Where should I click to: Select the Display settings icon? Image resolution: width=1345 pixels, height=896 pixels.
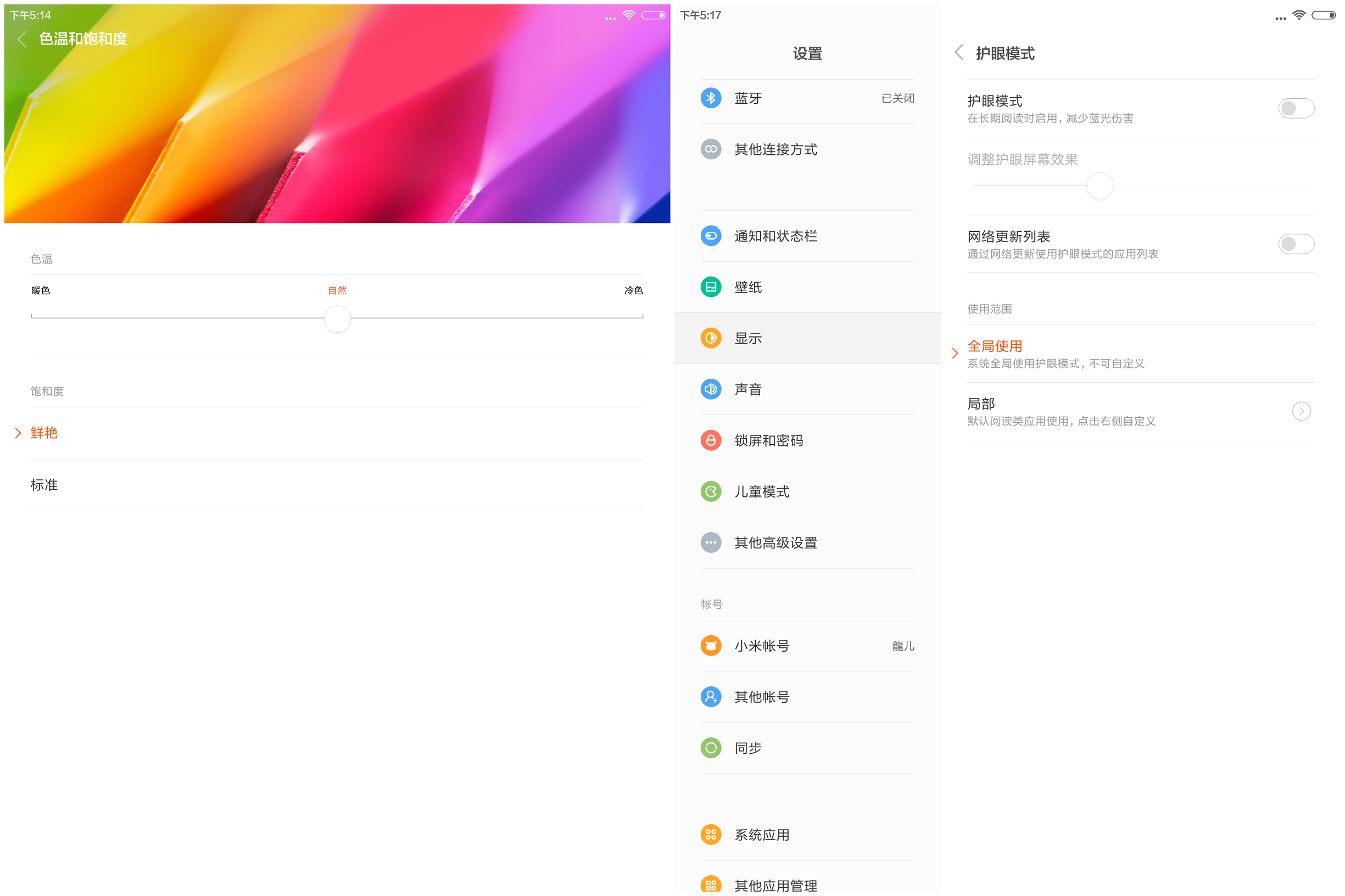pos(711,339)
